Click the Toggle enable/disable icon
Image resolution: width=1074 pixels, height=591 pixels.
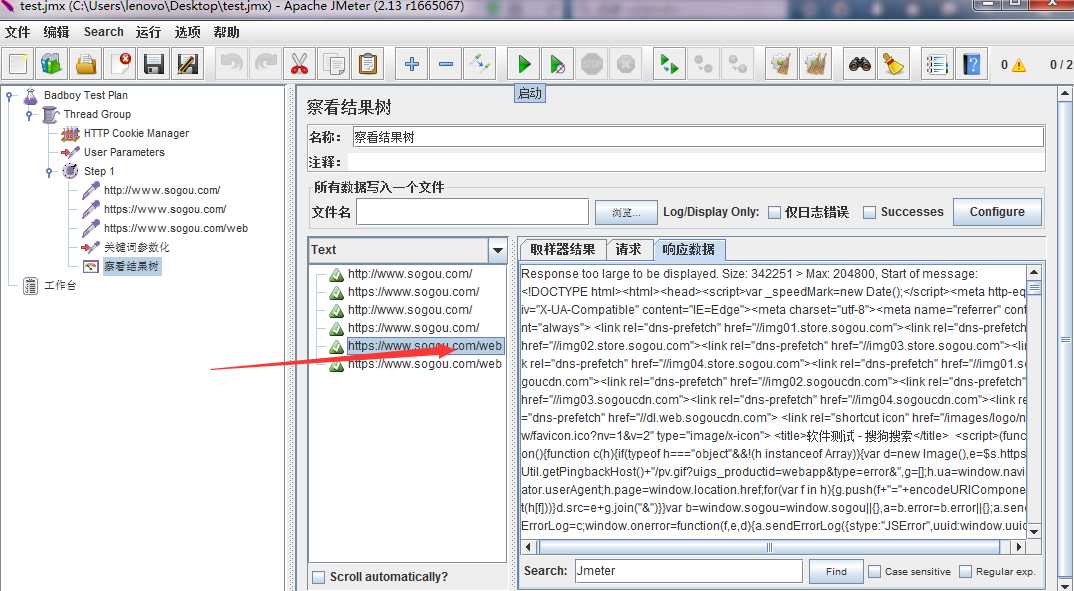(479, 64)
